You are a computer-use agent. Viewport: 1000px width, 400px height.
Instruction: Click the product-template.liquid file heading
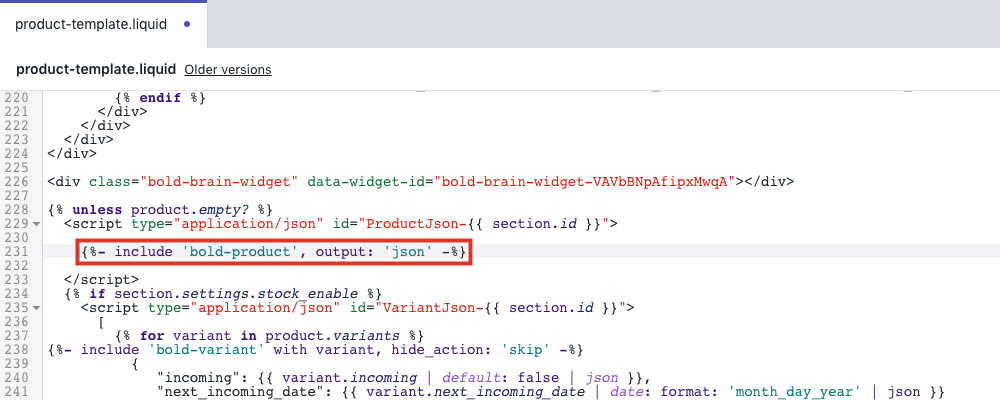pyautogui.click(x=96, y=70)
